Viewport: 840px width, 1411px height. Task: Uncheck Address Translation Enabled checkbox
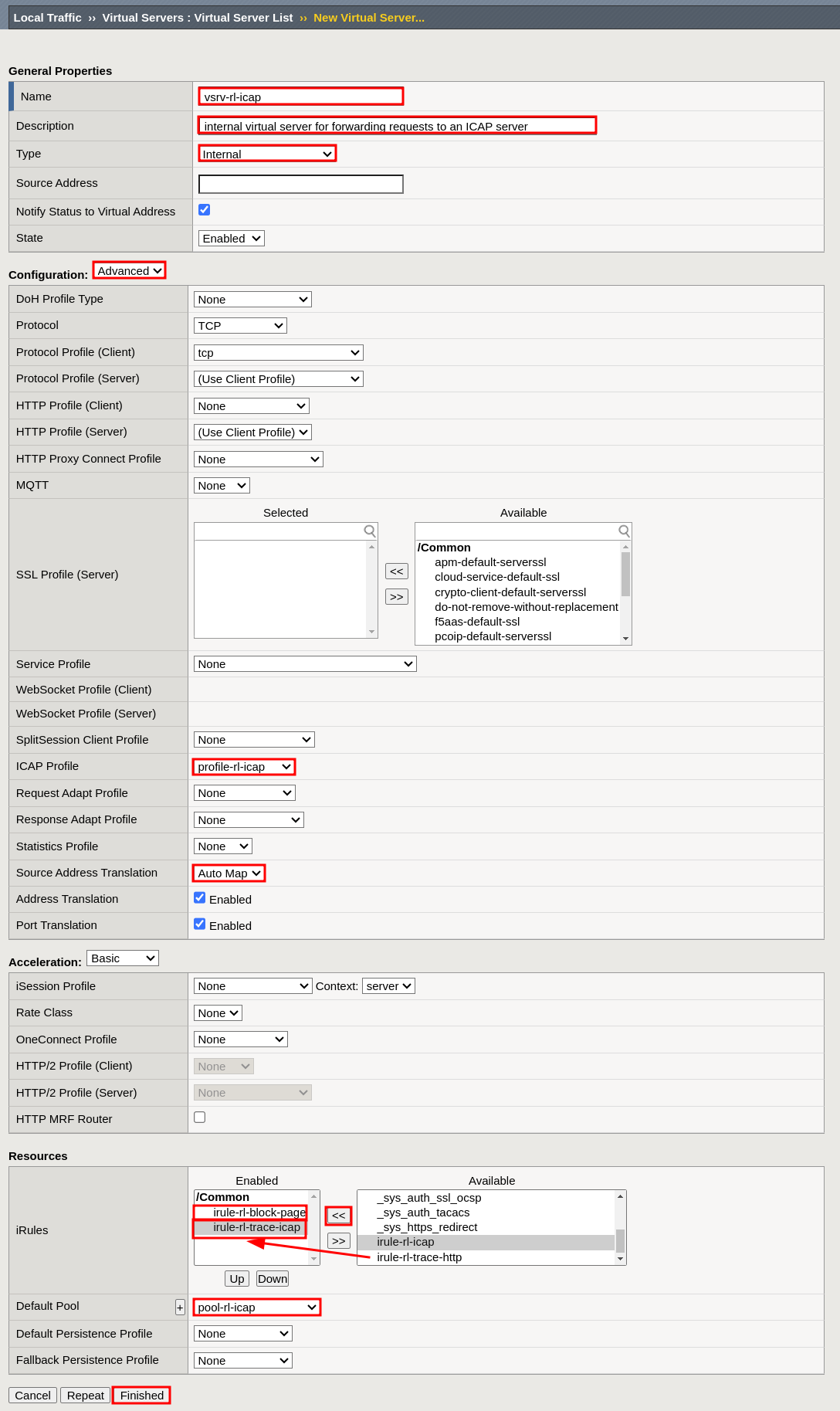pyautogui.click(x=200, y=898)
